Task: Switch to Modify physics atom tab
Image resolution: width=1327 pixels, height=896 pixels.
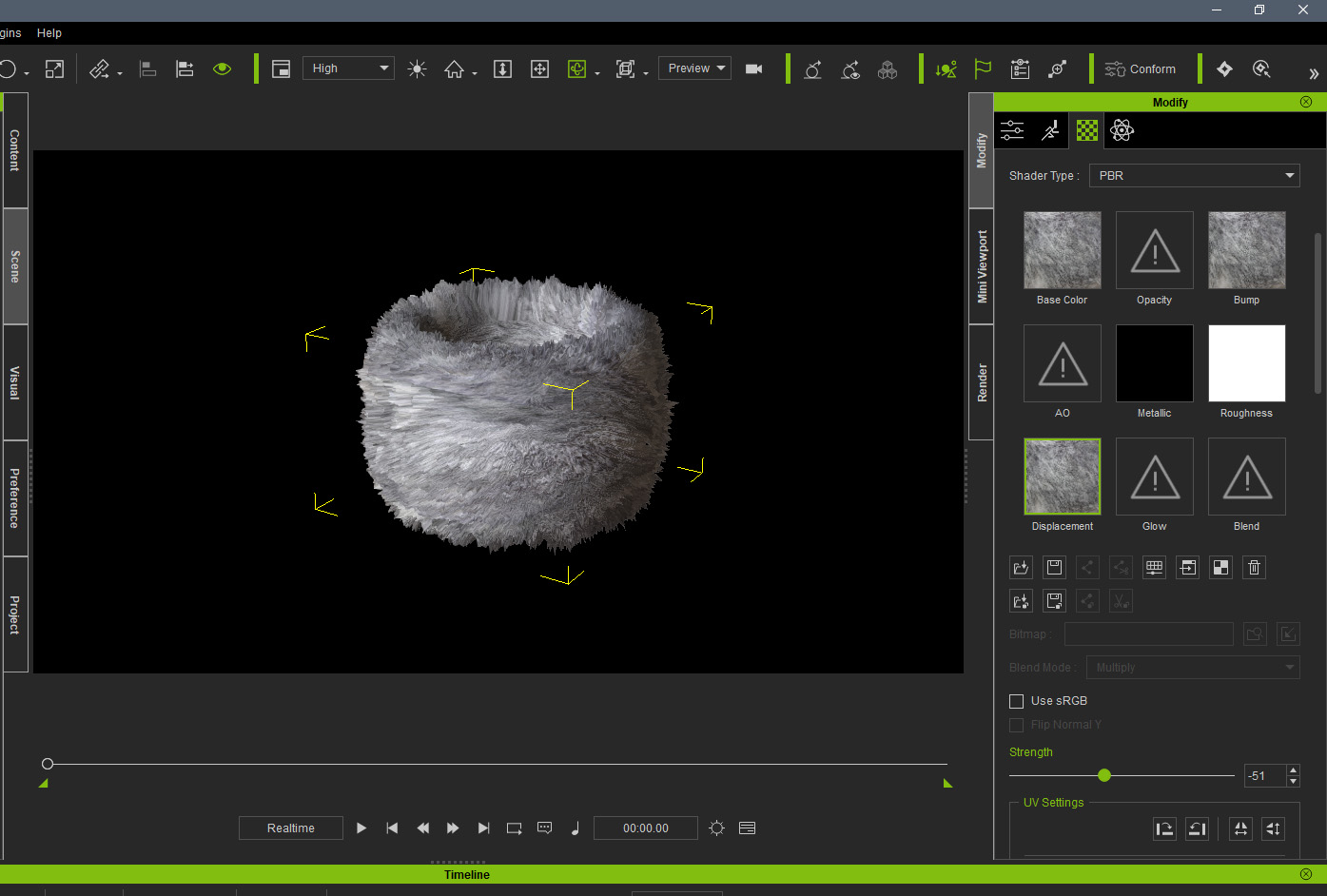Action: tap(1122, 130)
